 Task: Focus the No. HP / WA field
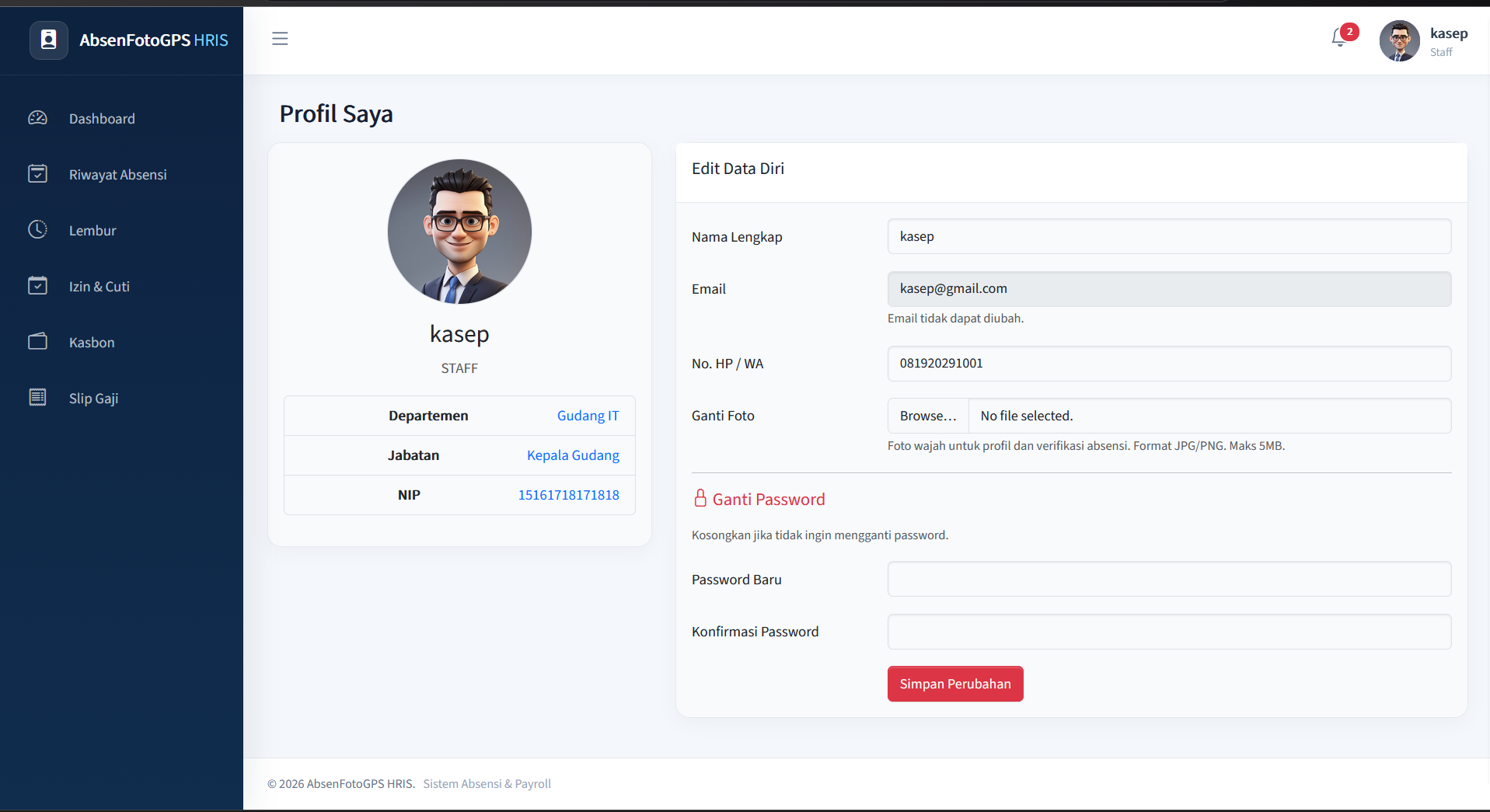point(1169,363)
